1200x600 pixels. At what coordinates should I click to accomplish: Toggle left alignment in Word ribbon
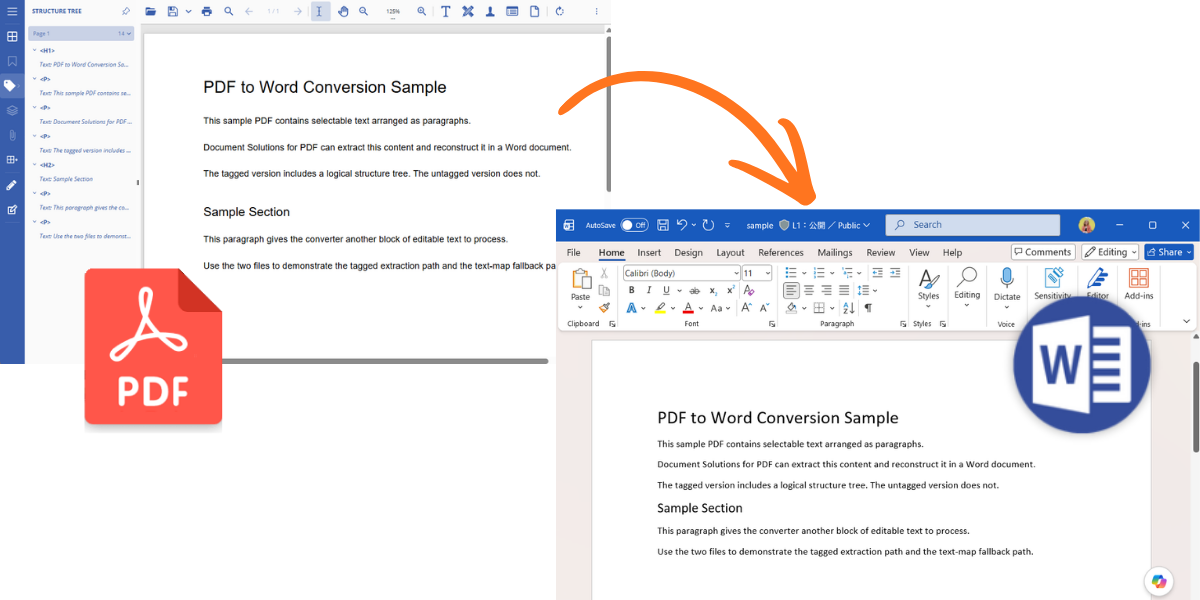click(x=791, y=290)
